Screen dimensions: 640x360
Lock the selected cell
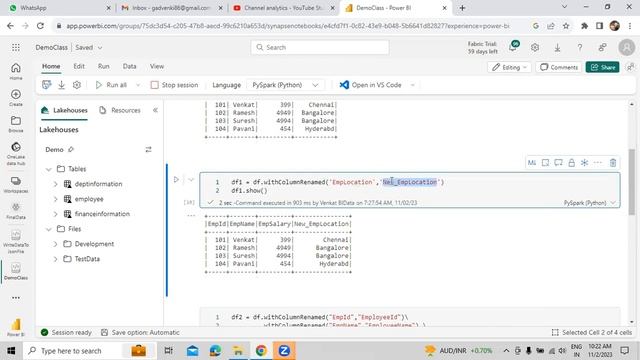[571, 162]
